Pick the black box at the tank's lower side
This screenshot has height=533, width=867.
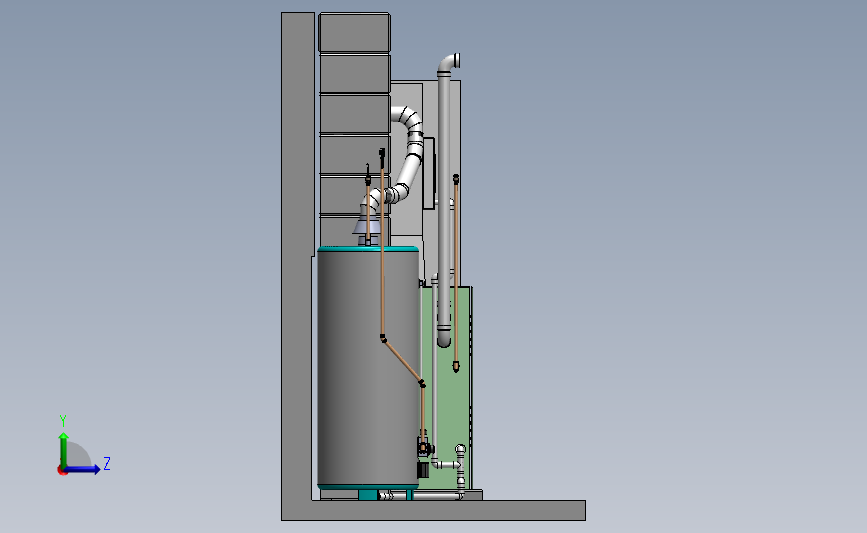pos(422,471)
